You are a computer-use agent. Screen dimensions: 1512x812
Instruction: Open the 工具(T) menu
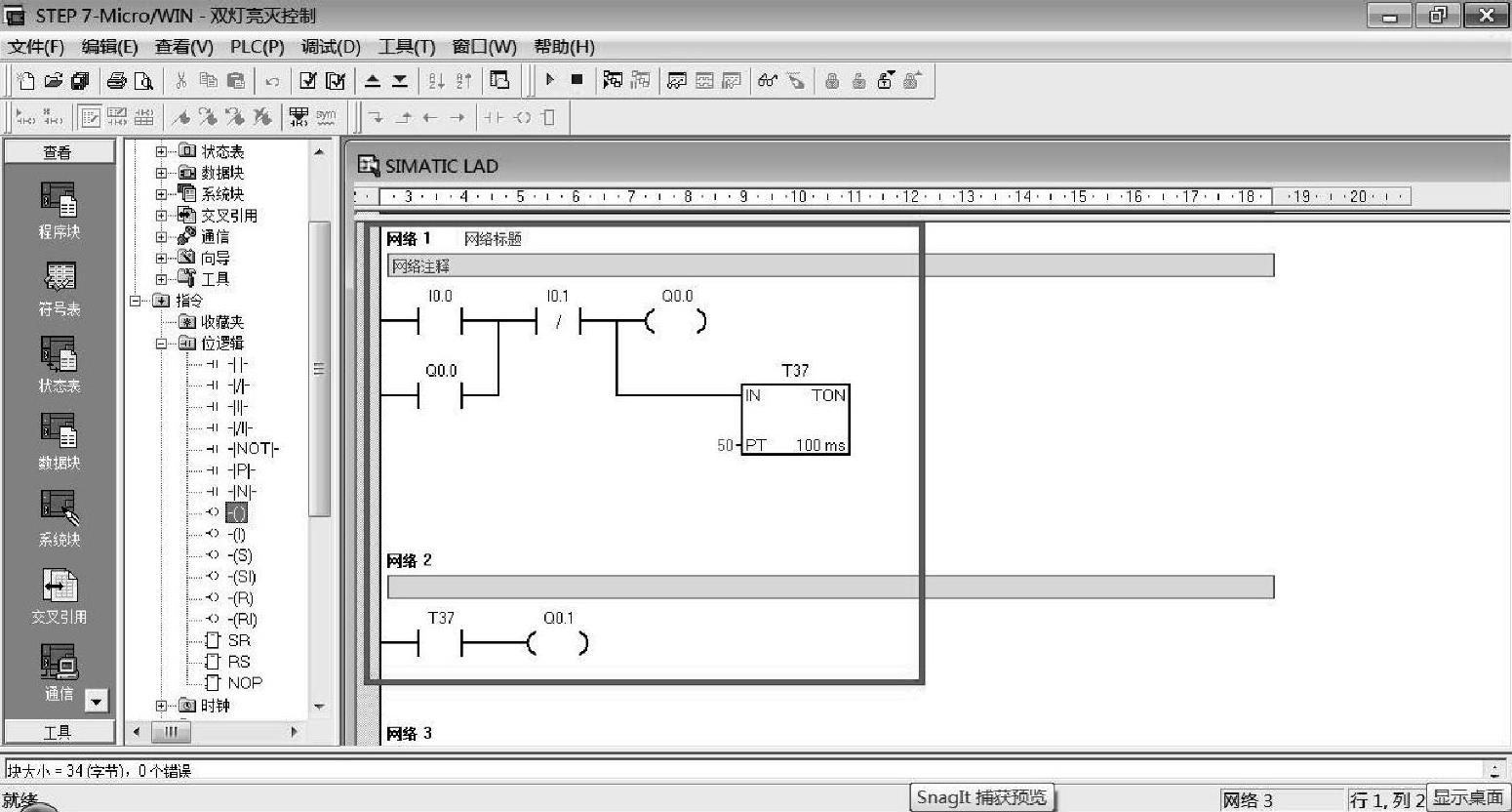click(406, 47)
